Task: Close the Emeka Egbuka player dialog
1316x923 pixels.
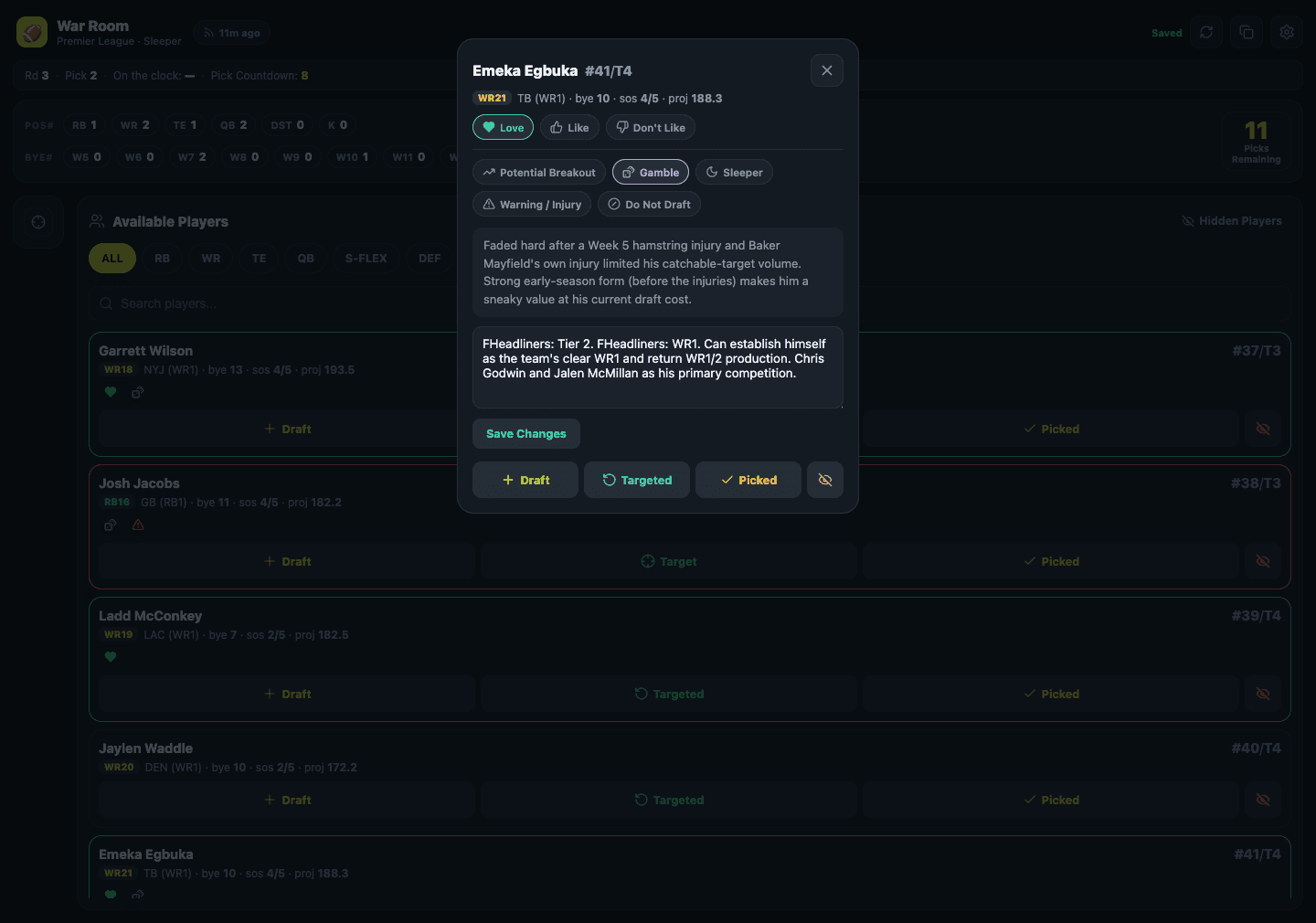Action: [827, 70]
